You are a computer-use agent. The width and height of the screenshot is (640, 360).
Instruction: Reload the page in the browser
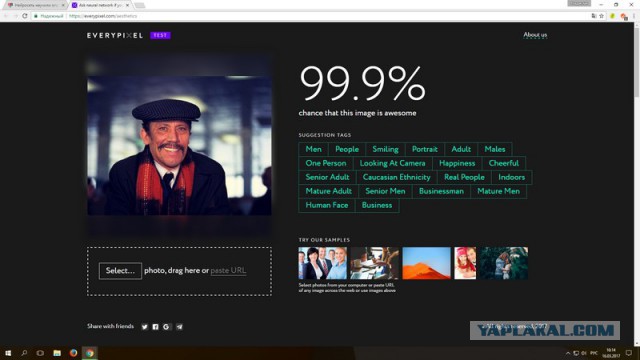(x=25, y=16)
